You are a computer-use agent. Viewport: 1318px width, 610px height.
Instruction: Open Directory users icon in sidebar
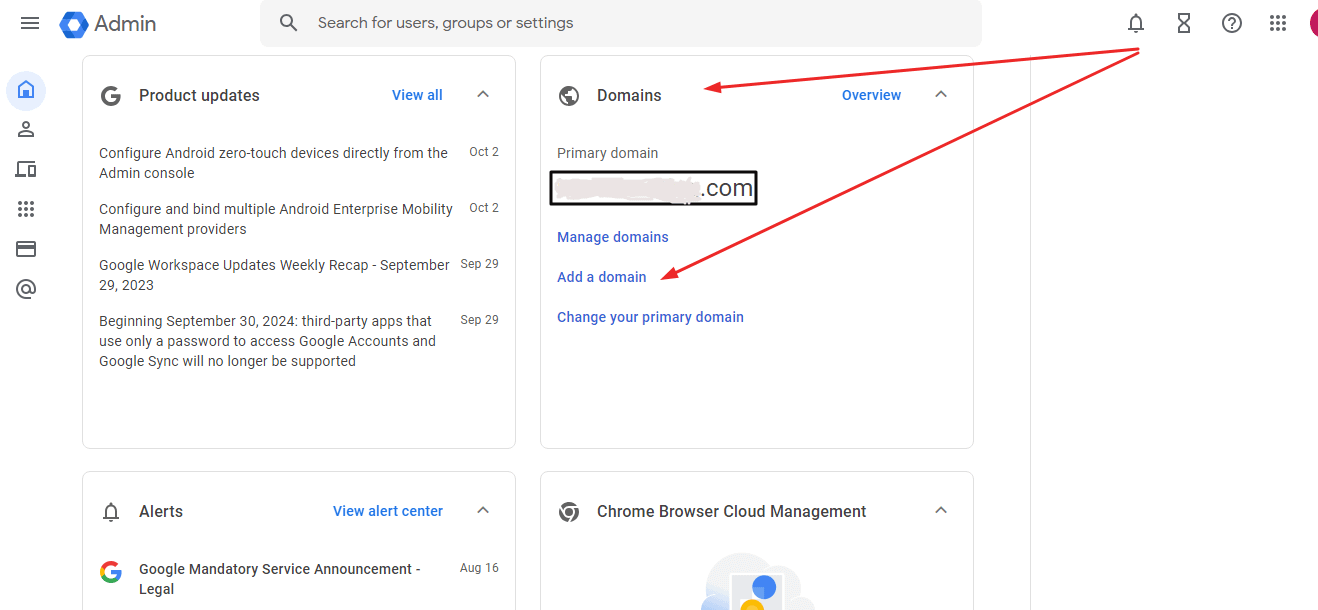(x=26, y=129)
